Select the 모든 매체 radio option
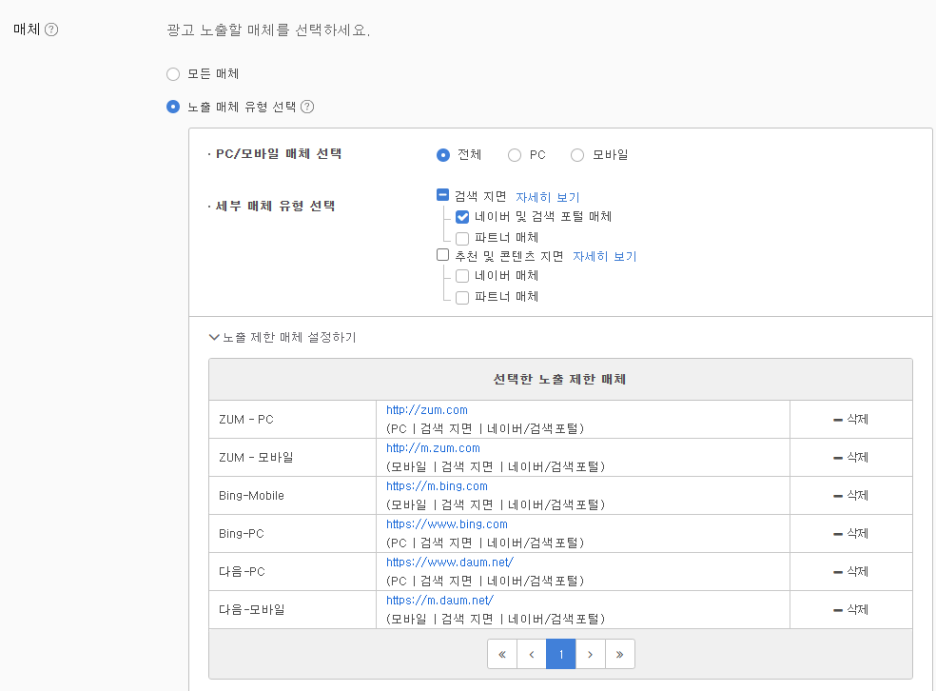Screen dimensions: 936x691 pyautogui.click(x=173, y=74)
